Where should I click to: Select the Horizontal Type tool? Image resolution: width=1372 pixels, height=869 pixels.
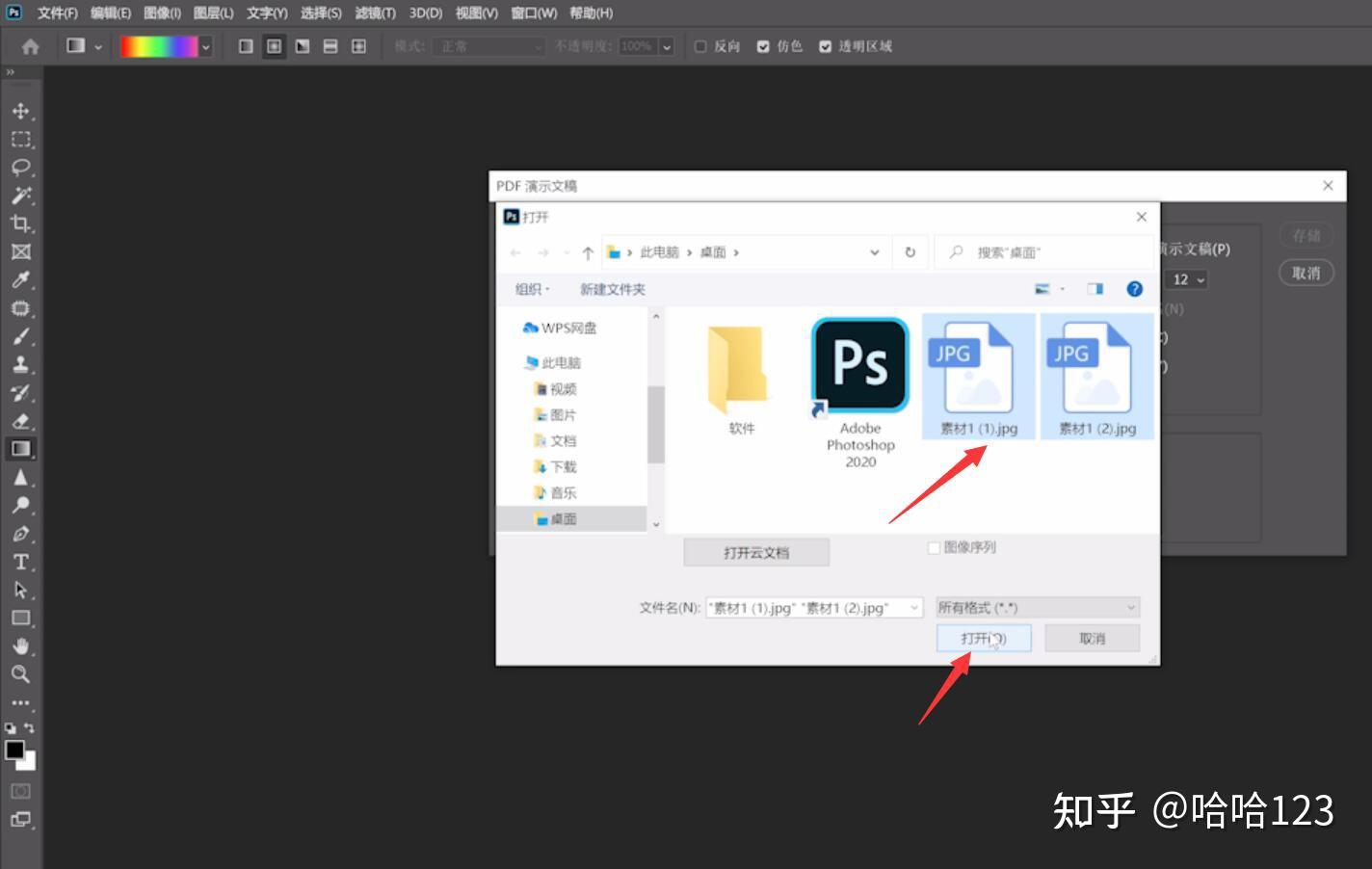pos(20,562)
